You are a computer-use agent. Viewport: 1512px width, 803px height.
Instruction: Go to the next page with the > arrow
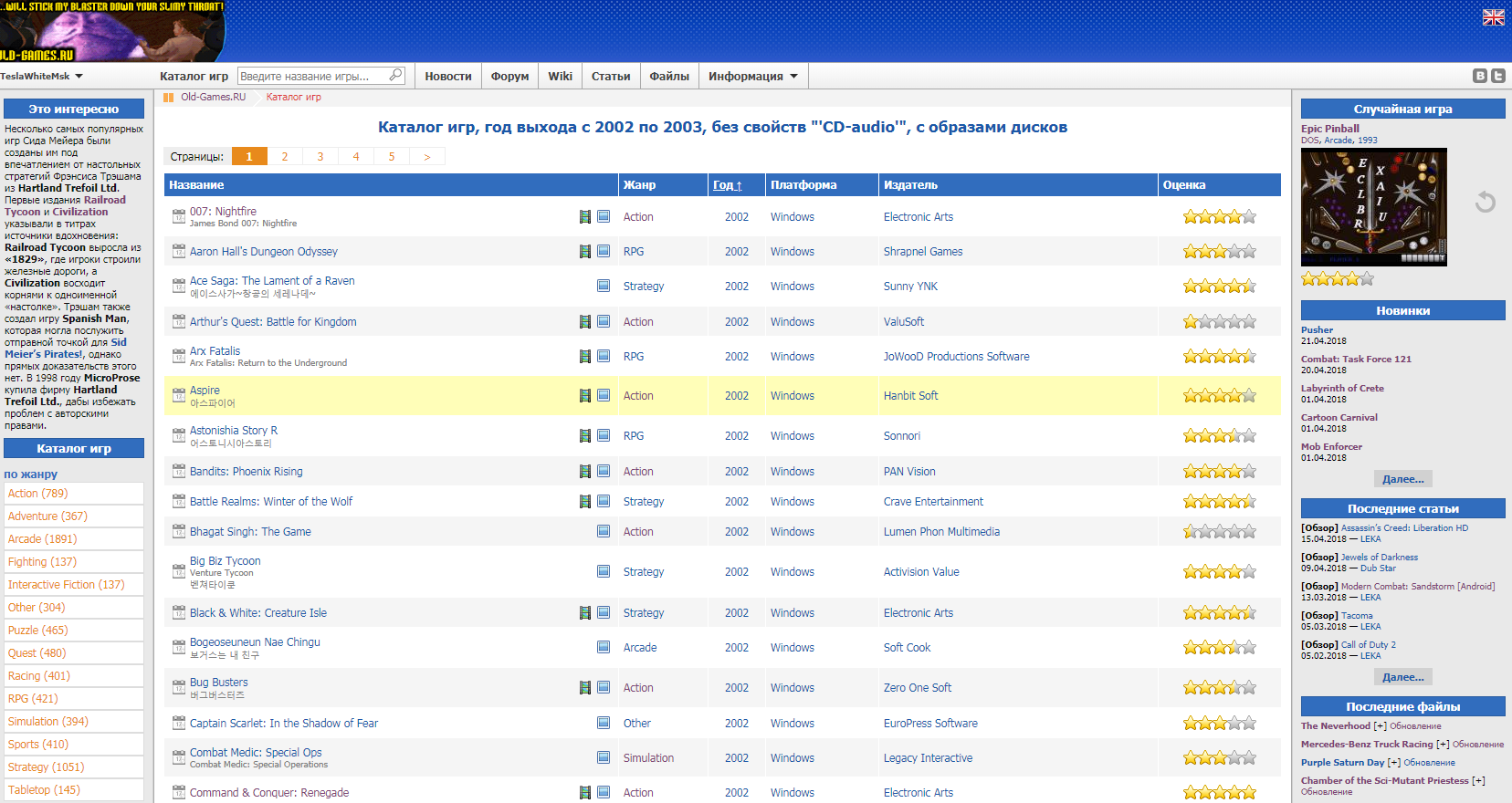[x=427, y=157]
